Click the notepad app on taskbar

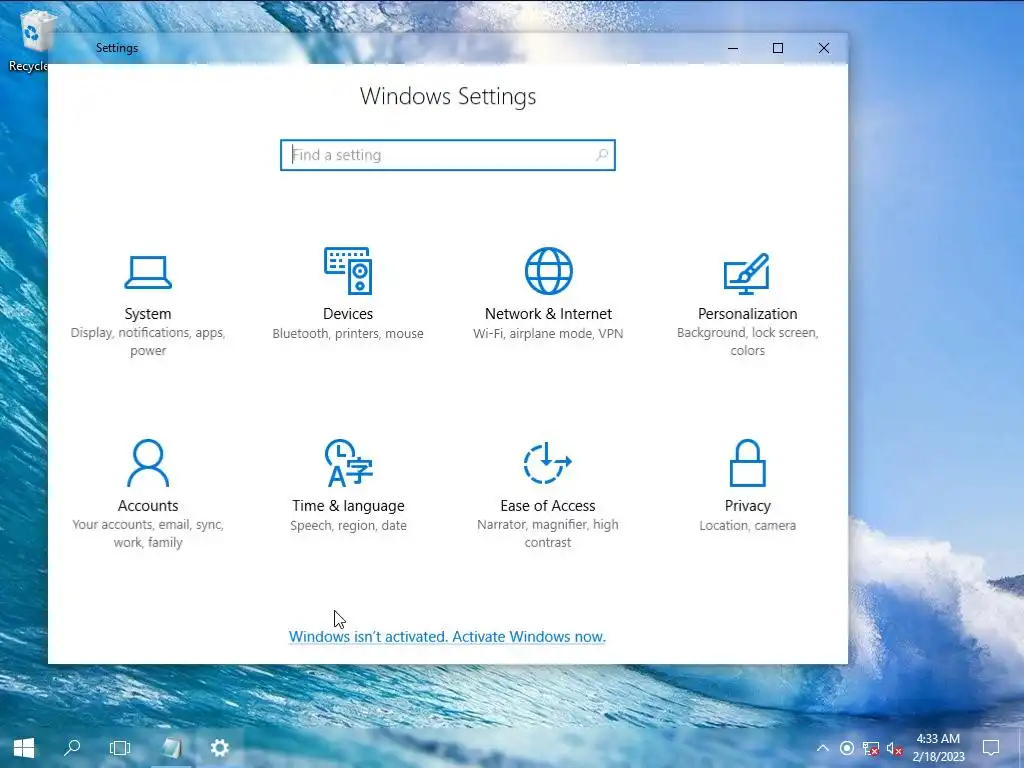(172, 748)
